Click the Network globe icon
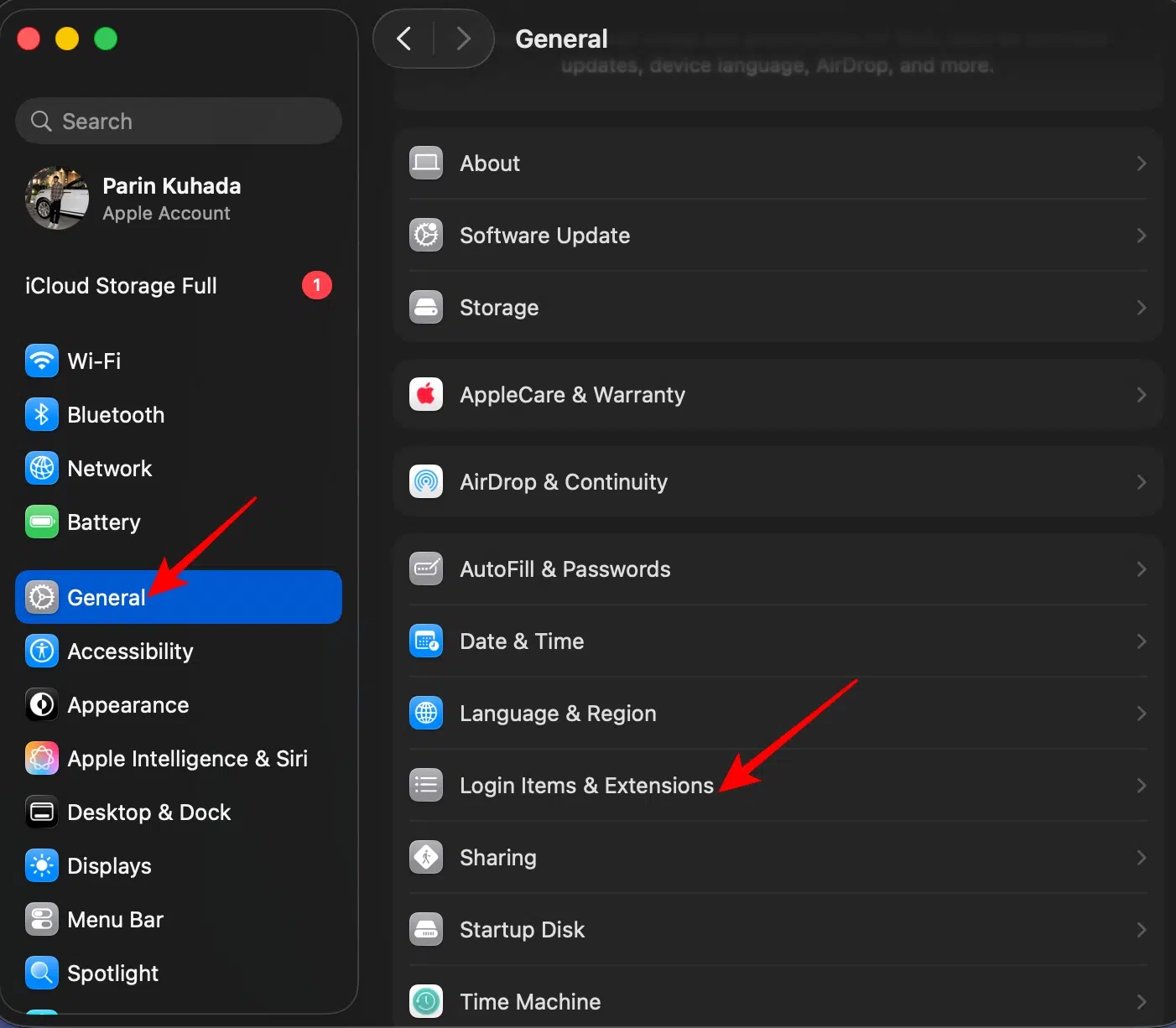Screen dimensions: 1176x1028 point(42,469)
